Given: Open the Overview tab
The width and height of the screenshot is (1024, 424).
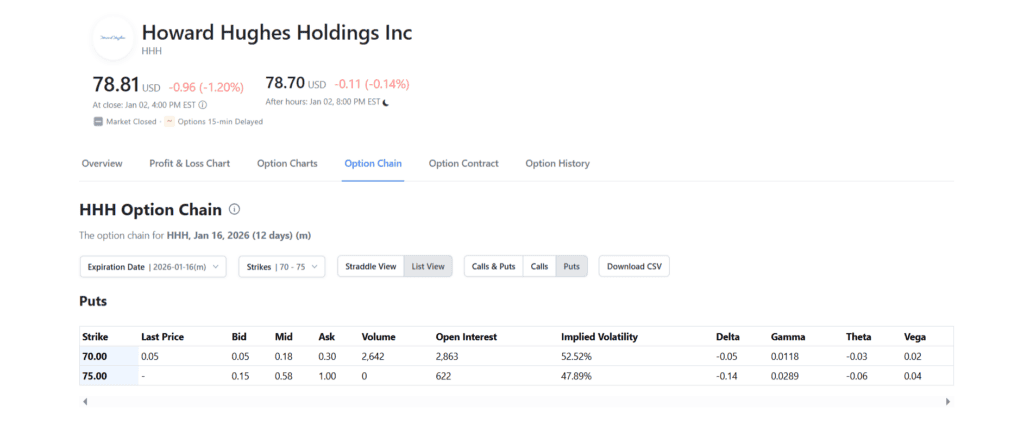Looking at the screenshot, I should pos(102,163).
